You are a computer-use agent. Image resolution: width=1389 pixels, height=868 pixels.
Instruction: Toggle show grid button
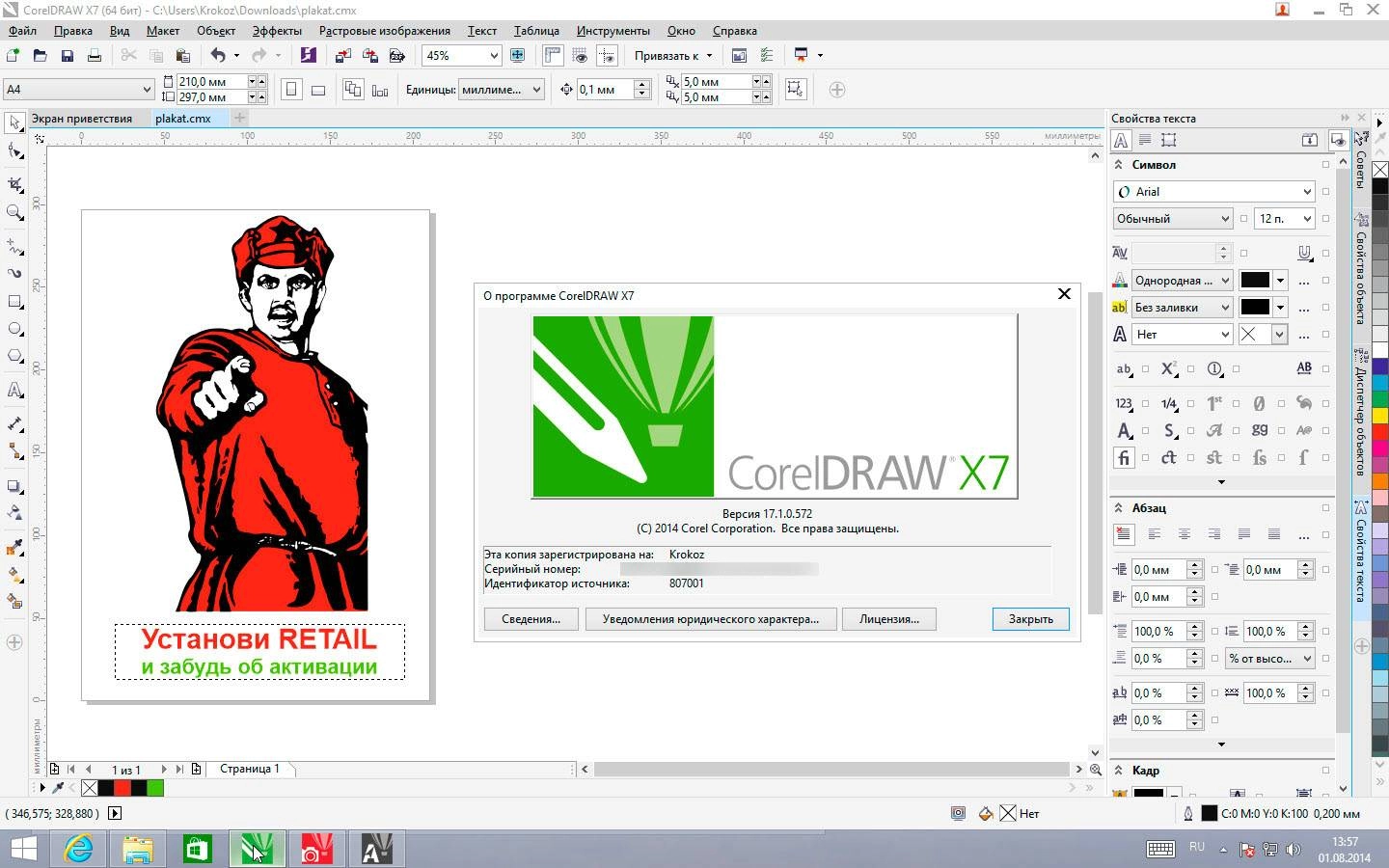coord(580,56)
